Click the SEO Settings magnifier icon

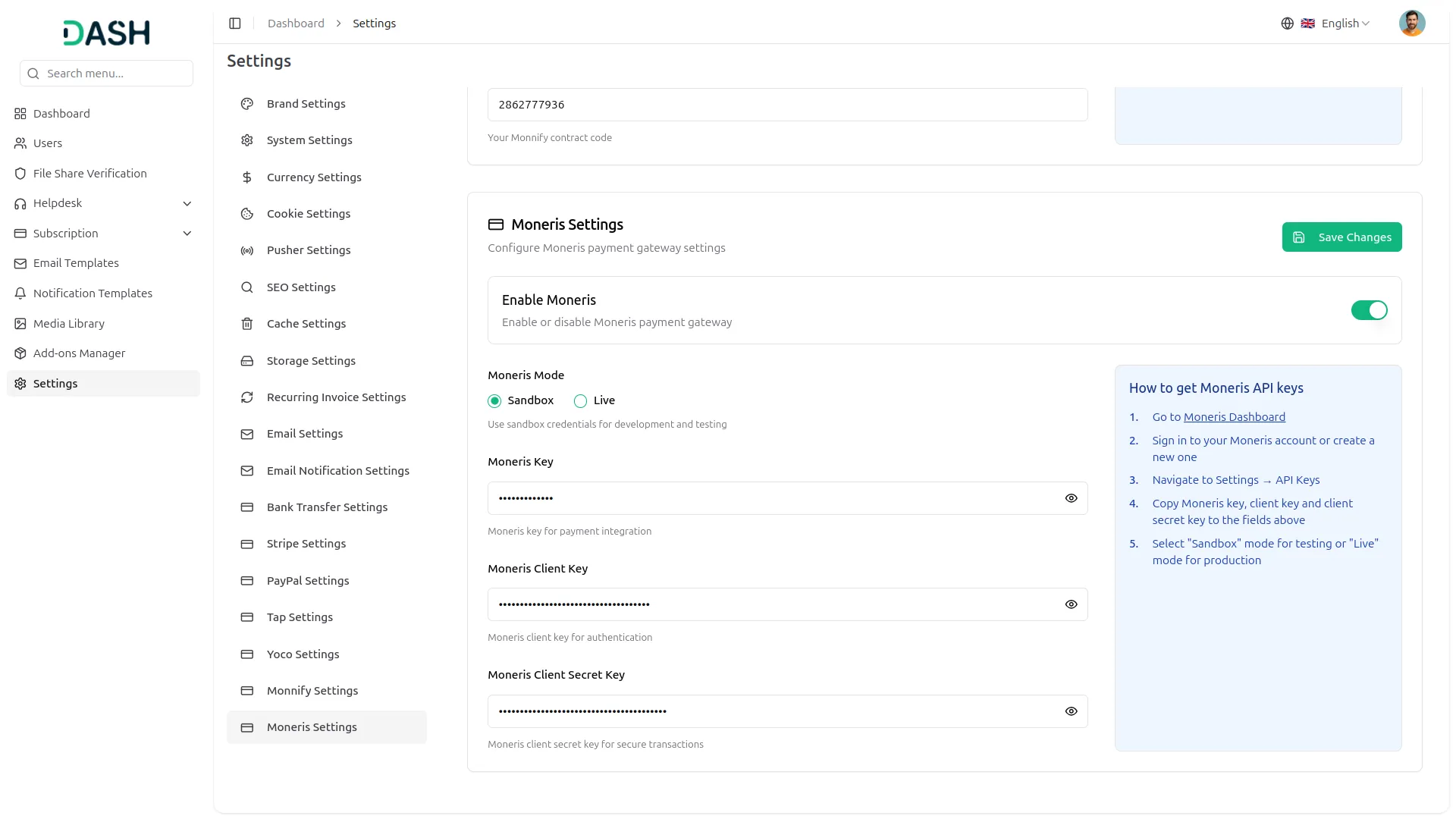(247, 287)
